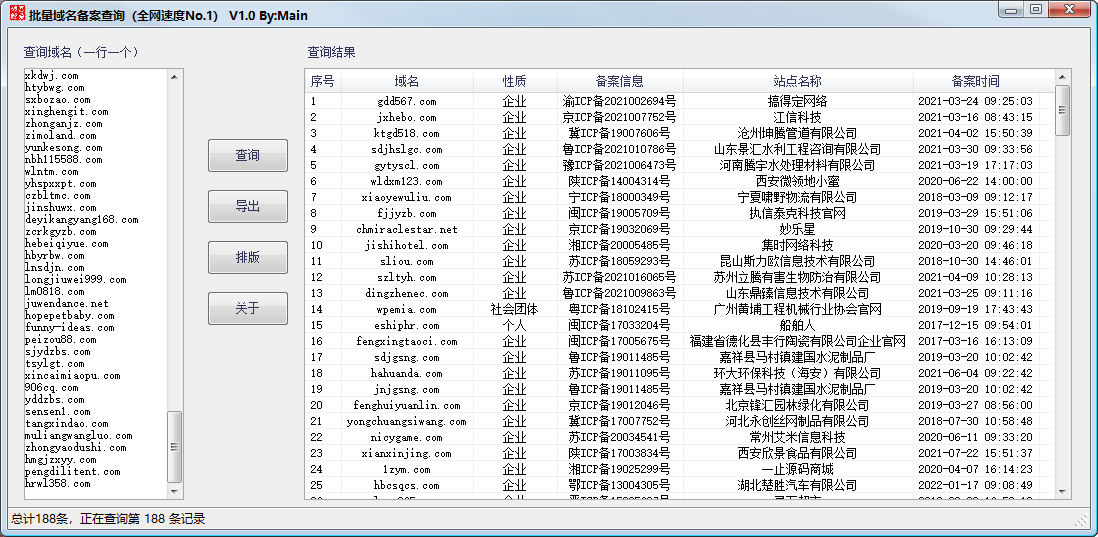The width and height of the screenshot is (1098, 537).
Task: Click the results table vertical scrollbar thumb
Action: (x=1063, y=102)
